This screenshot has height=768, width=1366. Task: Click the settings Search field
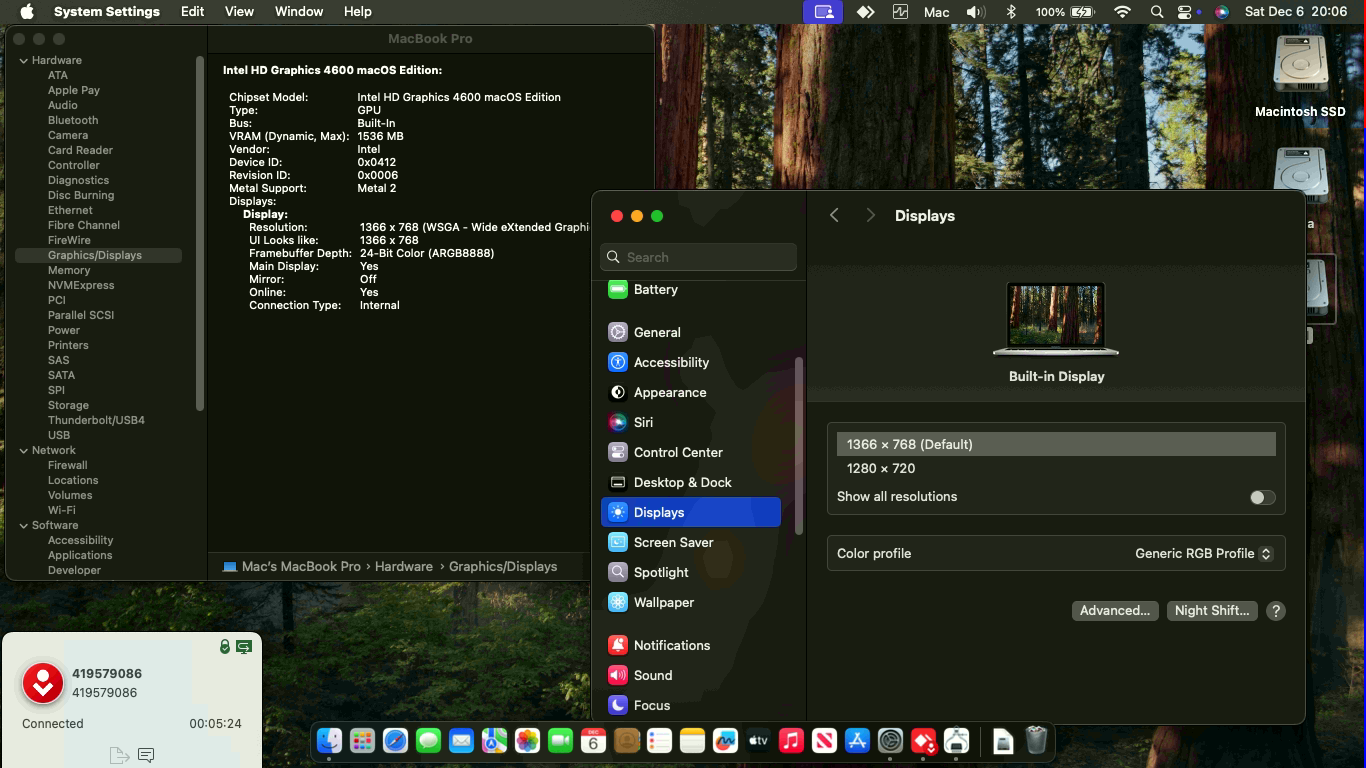699,257
